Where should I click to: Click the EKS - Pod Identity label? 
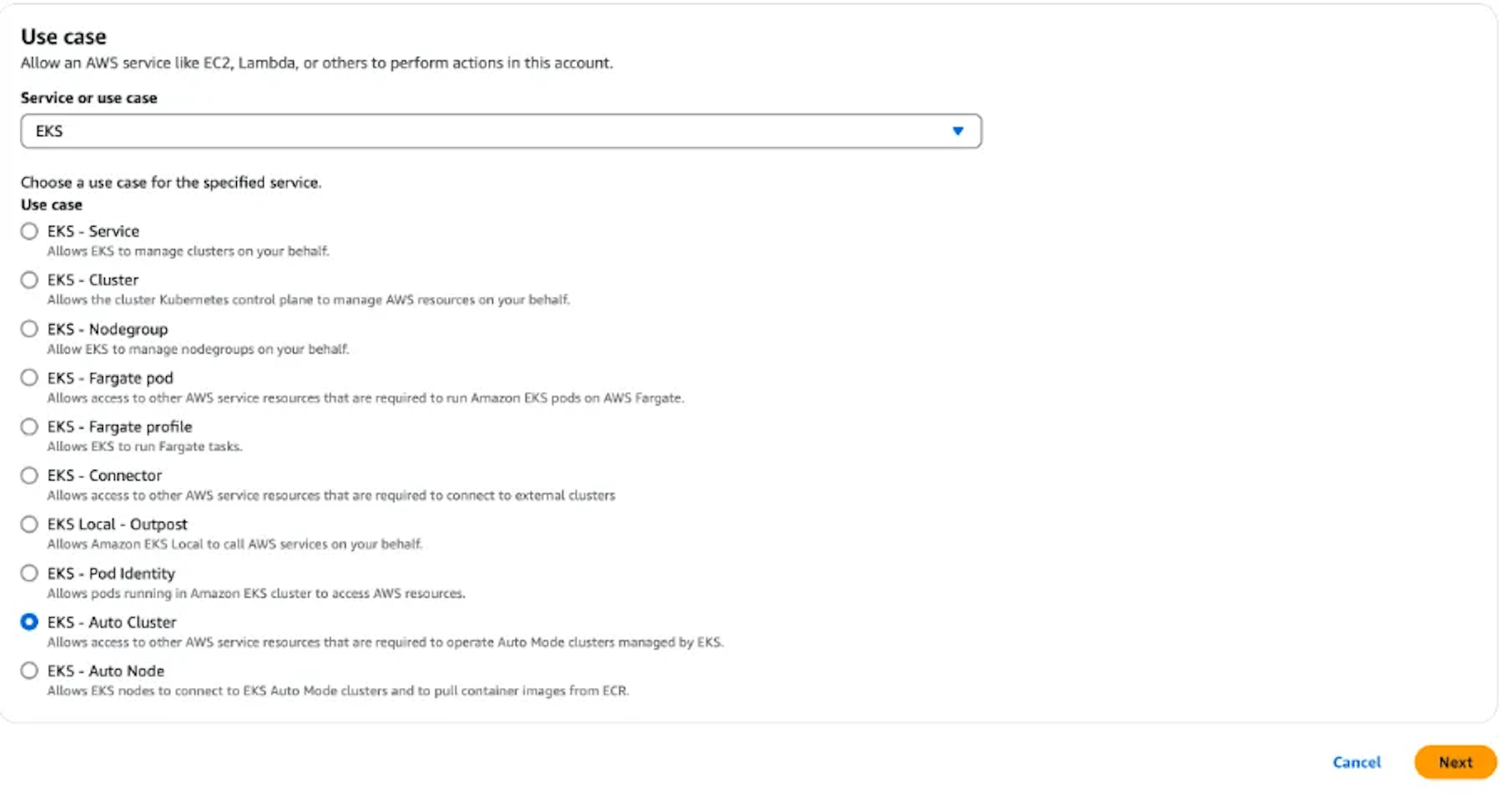111,574
